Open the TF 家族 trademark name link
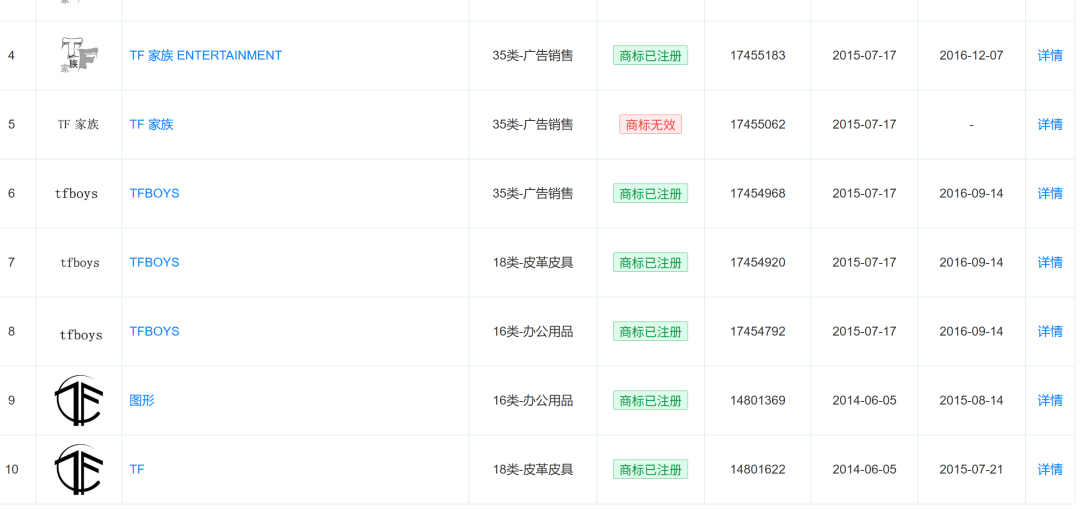This screenshot has width=1080, height=509. [152, 124]
